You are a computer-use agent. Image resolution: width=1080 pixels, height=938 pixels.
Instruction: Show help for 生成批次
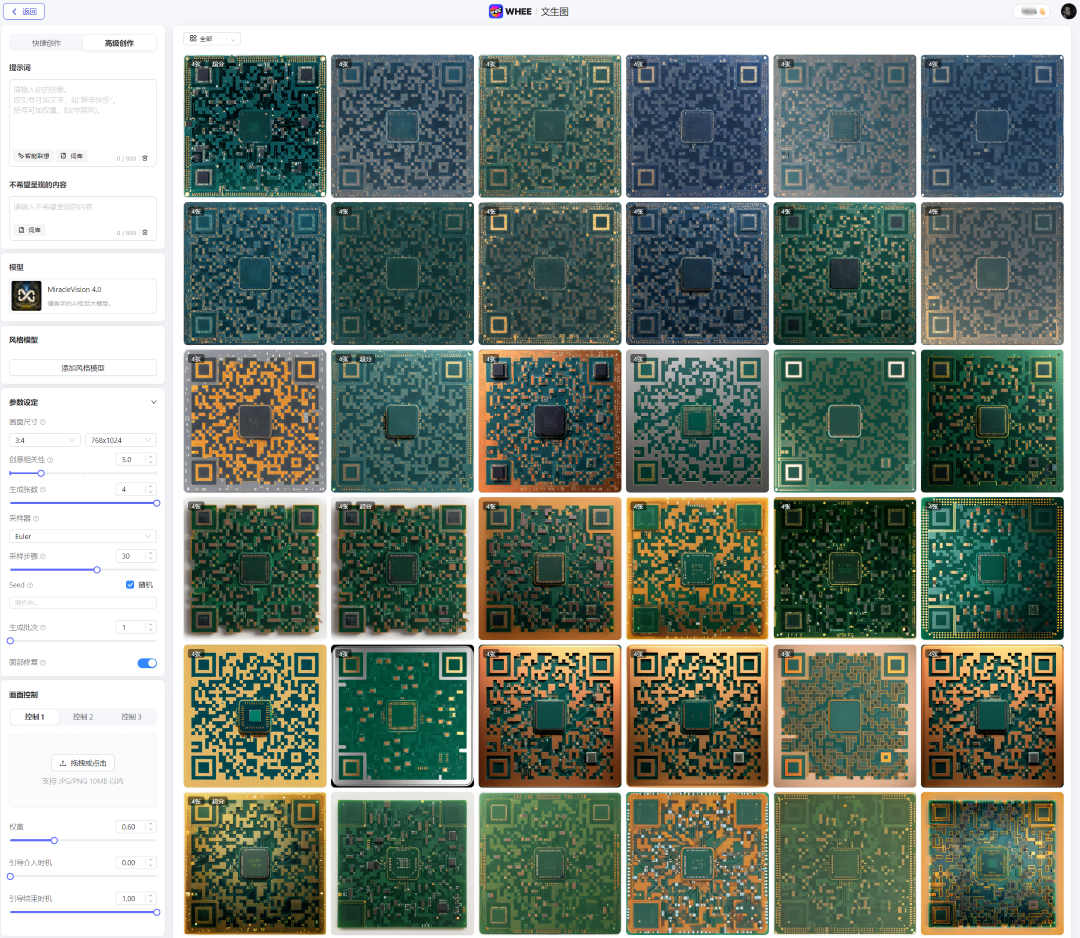pyautogui.click(x=43, y=628)
